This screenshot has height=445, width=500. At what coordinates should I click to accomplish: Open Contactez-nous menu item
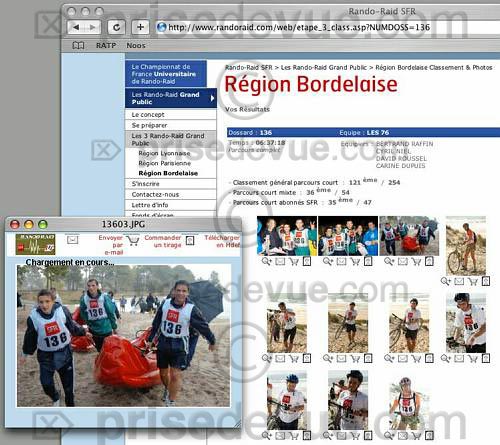click(171, 194)
